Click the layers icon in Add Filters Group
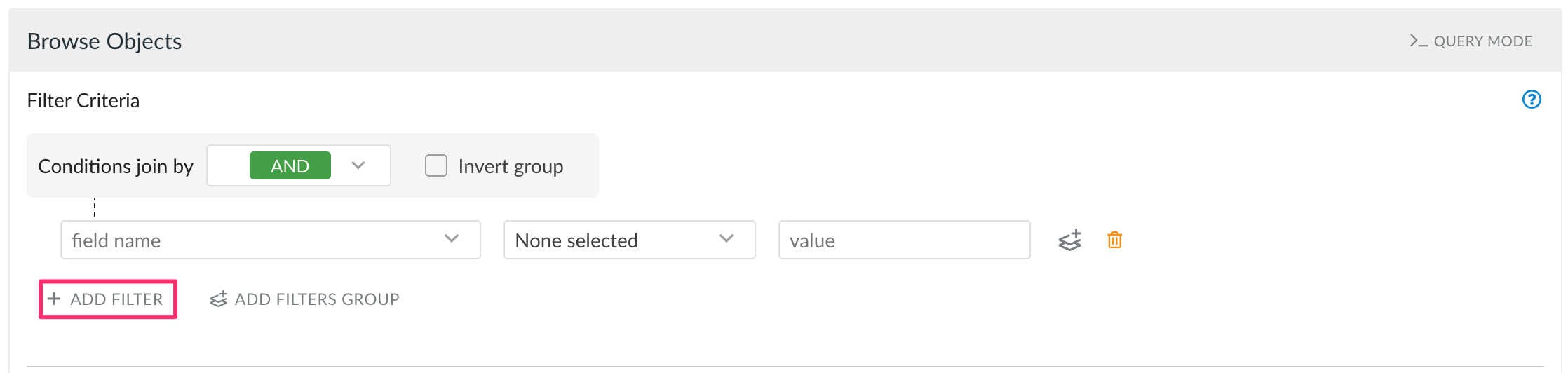Viewport: 1568px width, 373px height. click(219, 299)
